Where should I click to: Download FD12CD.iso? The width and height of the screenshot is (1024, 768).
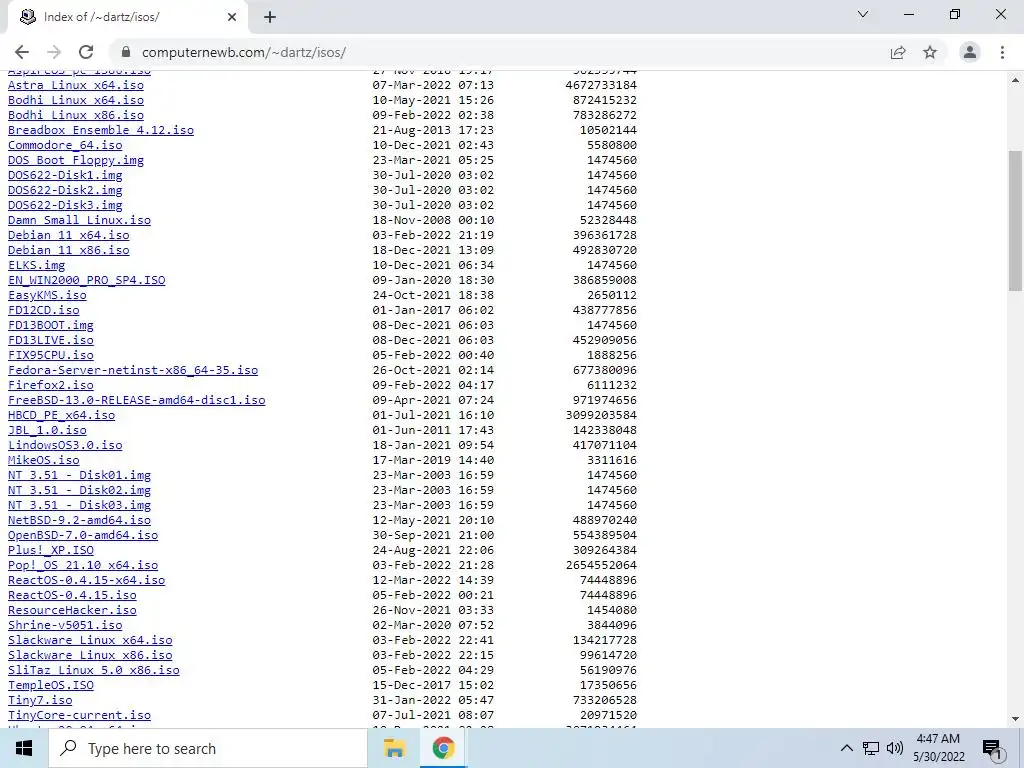44,310
